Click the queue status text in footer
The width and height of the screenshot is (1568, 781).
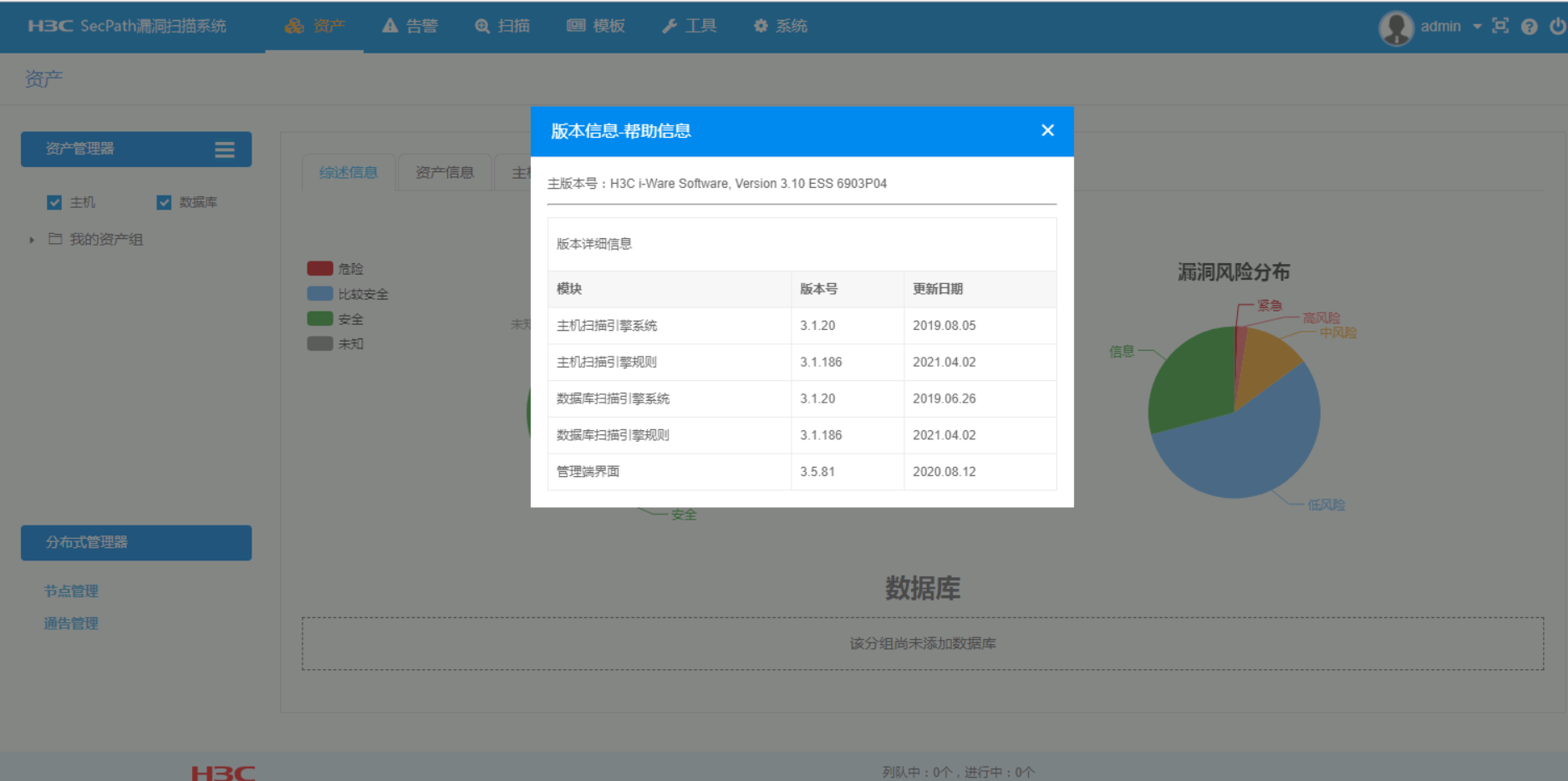(x=959, y=773)
